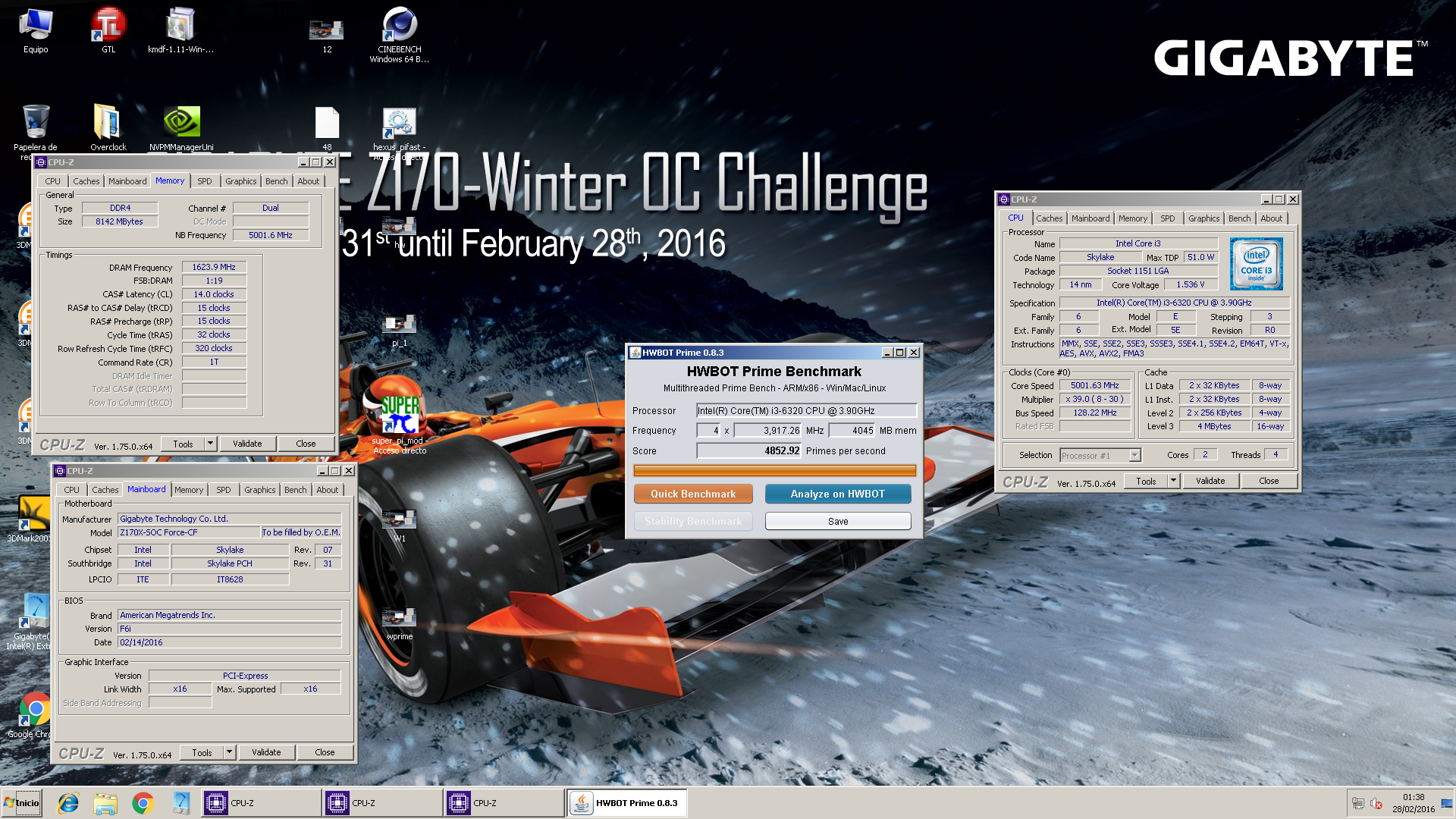
Task: Open Chrome from the taskbar
Action: (x=143, y=803)
